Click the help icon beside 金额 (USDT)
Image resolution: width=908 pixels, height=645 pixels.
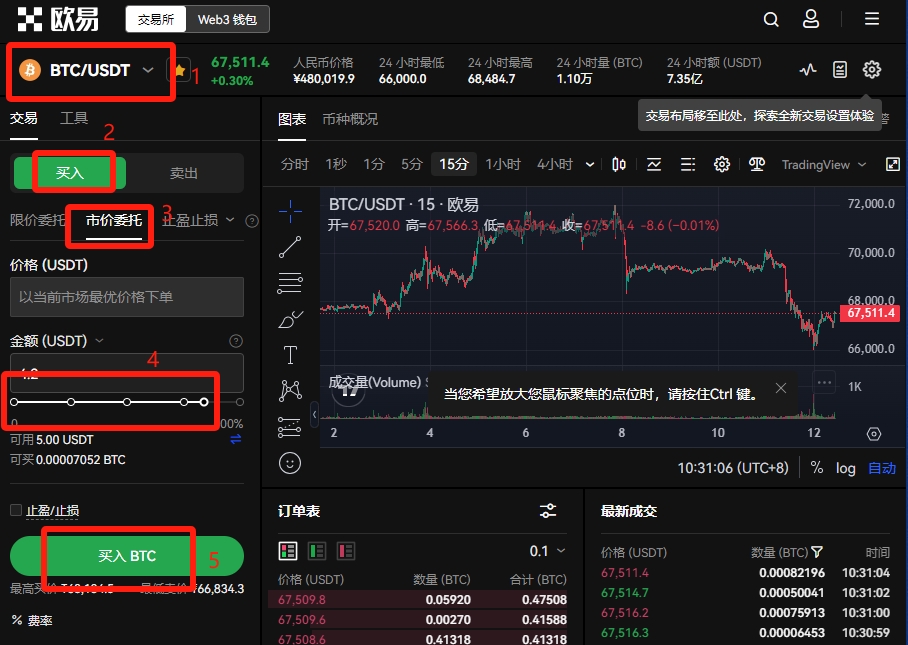click(x=236, y=341)
